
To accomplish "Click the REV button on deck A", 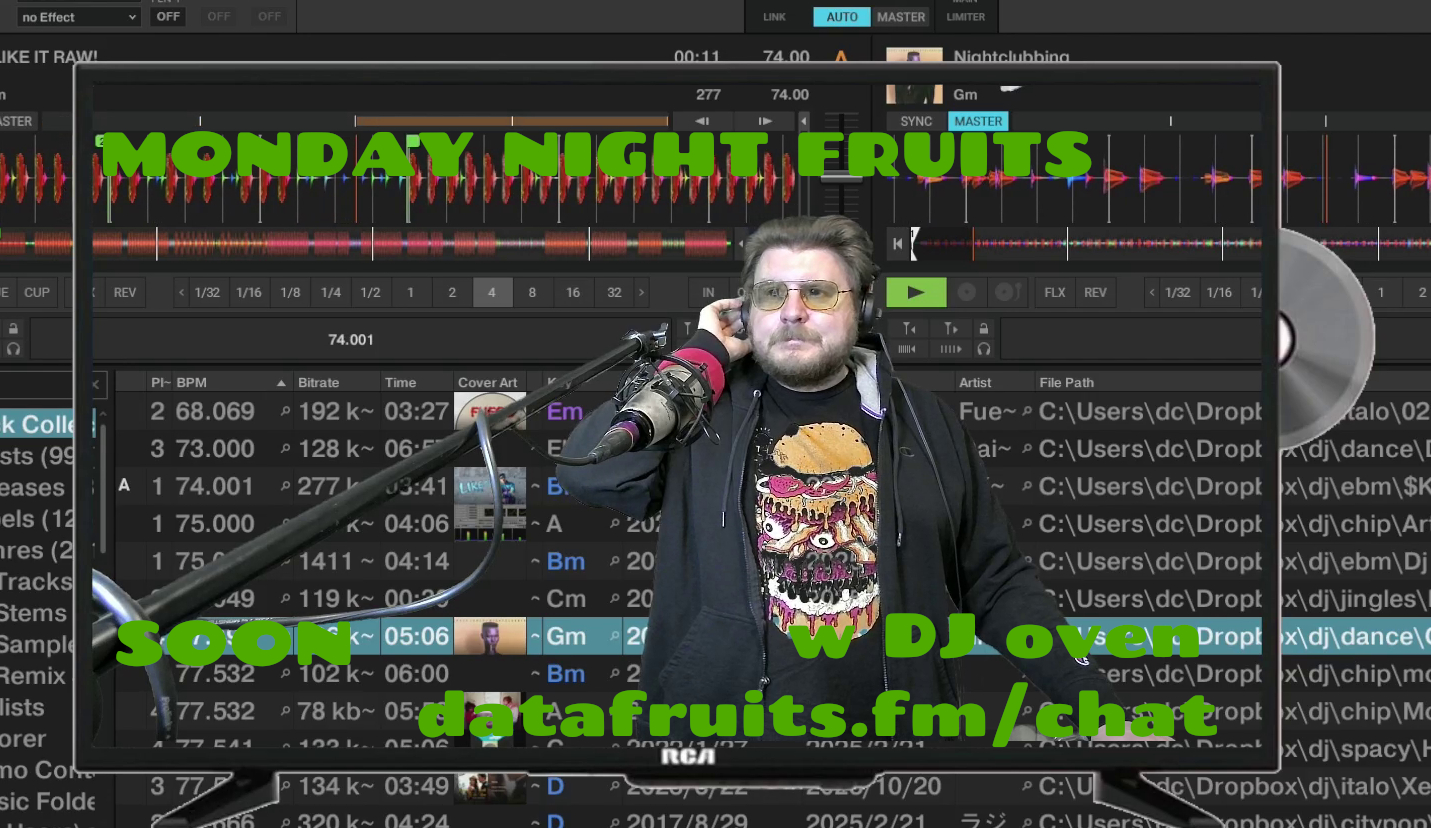I will point(125,293).
